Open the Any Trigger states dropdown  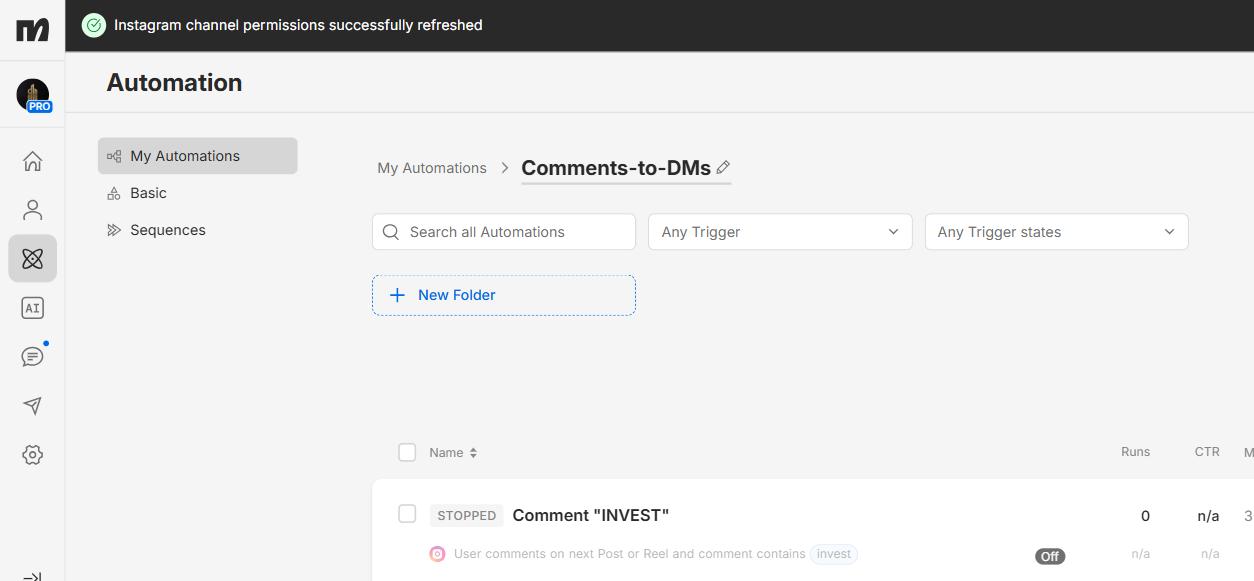(1056, 232)
